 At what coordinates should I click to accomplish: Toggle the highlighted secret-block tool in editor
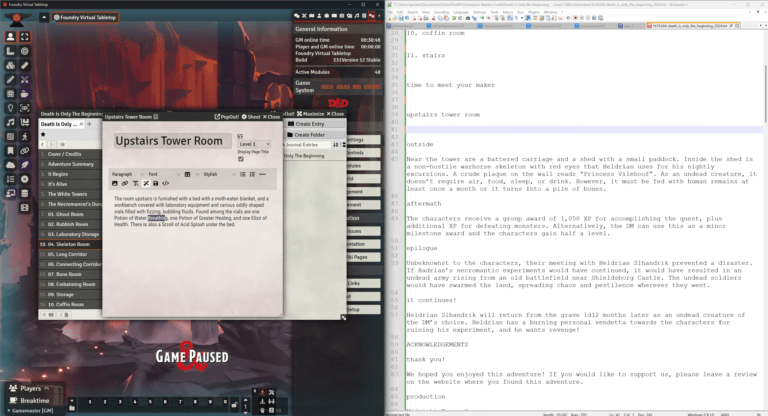pyautogui.click(x=146, y=183)
